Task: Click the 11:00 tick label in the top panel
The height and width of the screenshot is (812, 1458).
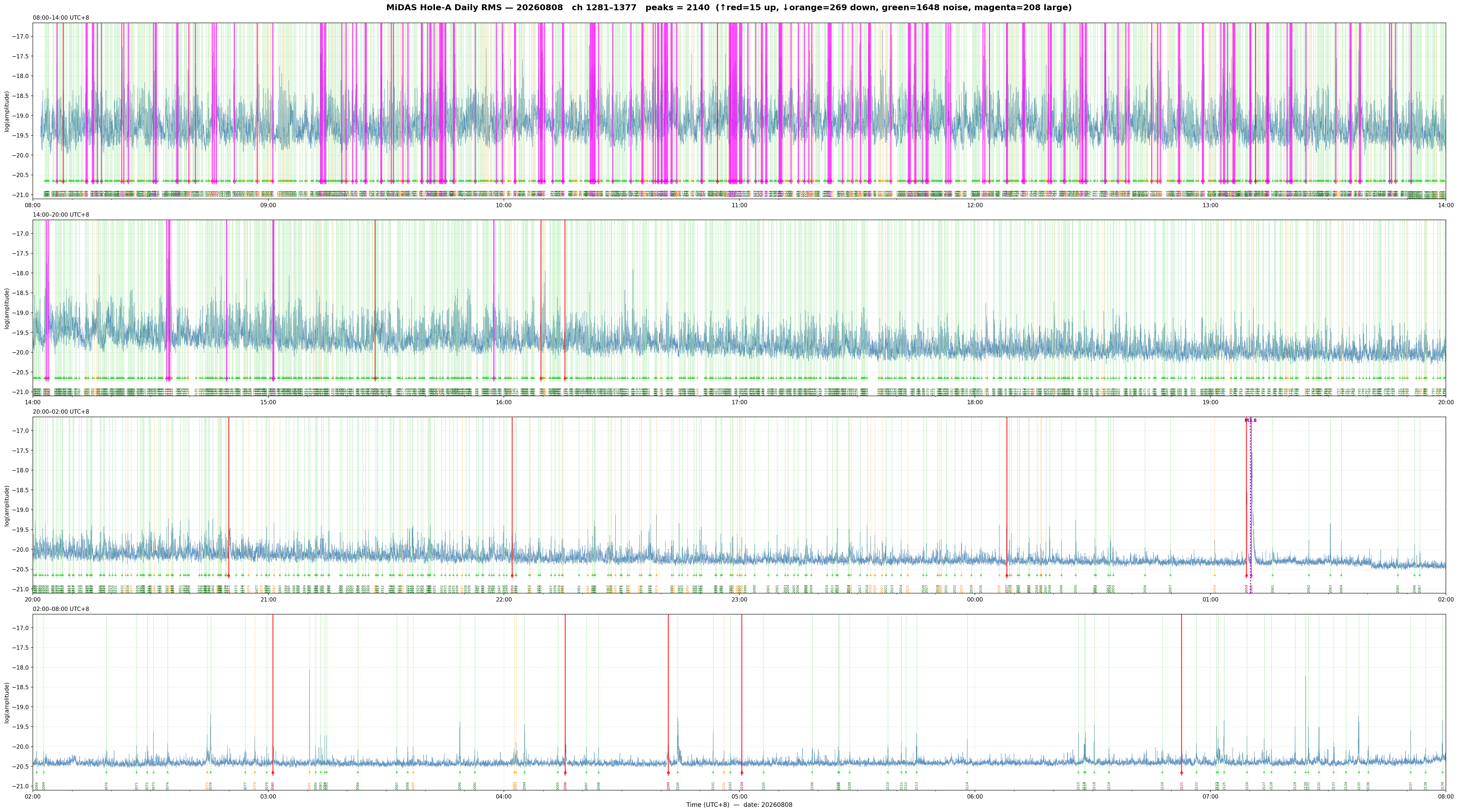Action: click(x=739, y=205)
